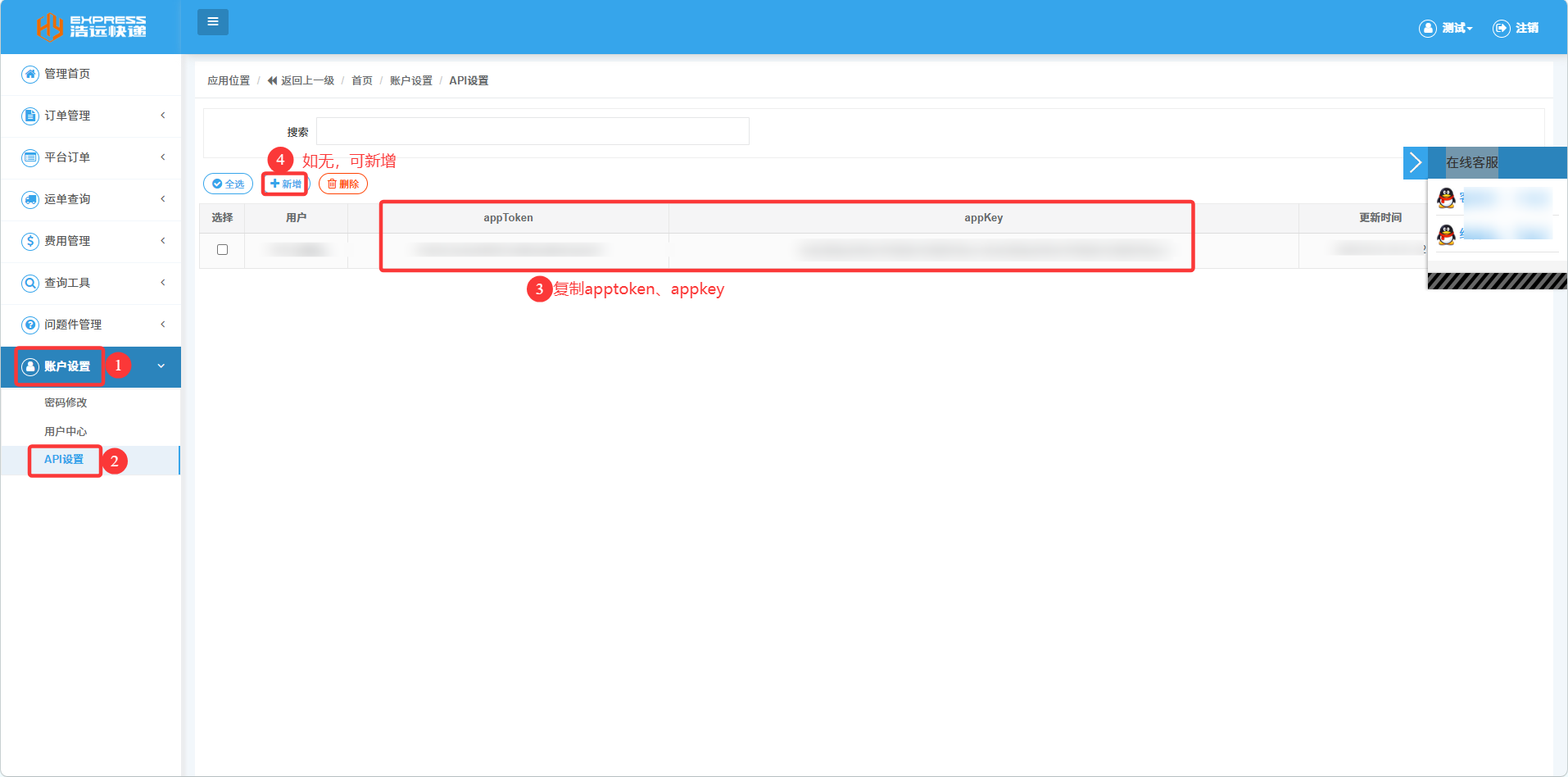Image resolution: width=1568 pixels, height=777 pixels.
Task: Click the 首页 breadcrumb link
Action: (x=362, y=80)
